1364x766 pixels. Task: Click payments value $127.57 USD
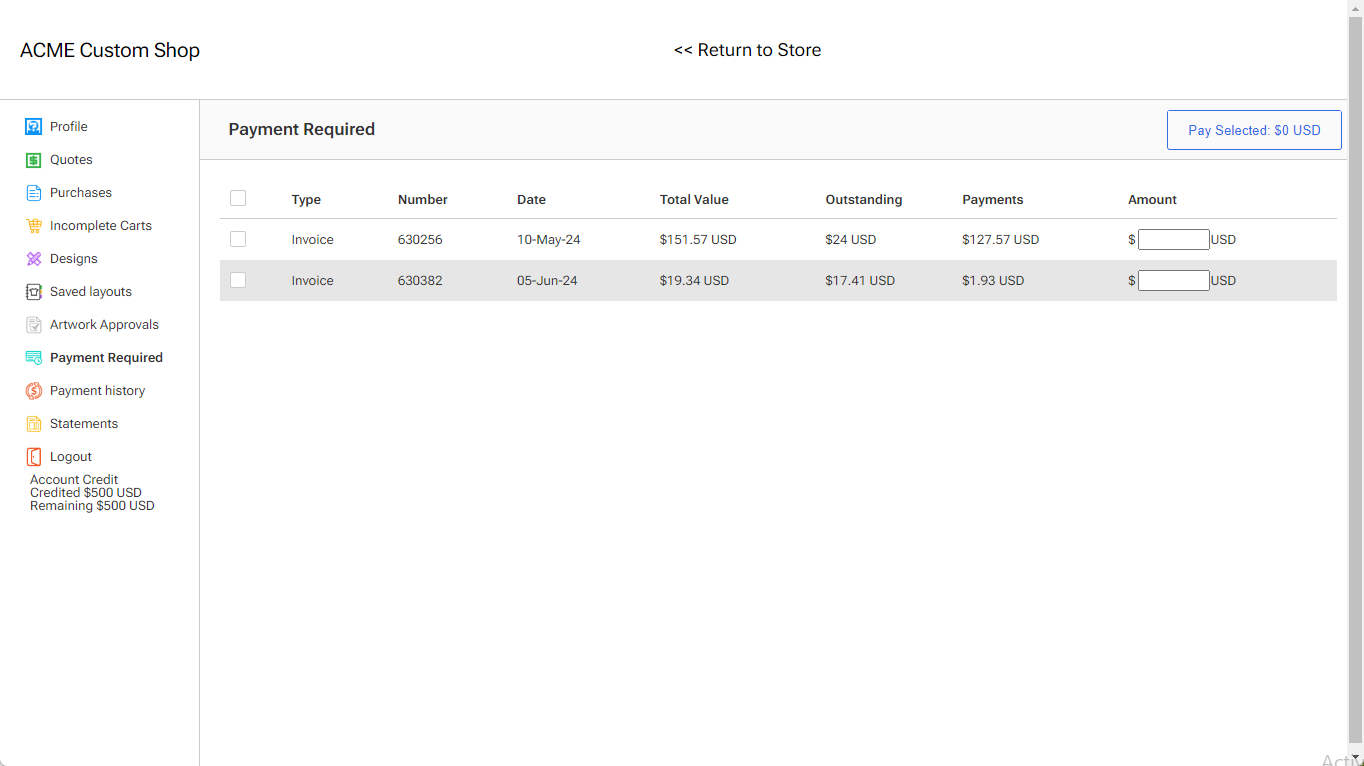point(1001,240)
